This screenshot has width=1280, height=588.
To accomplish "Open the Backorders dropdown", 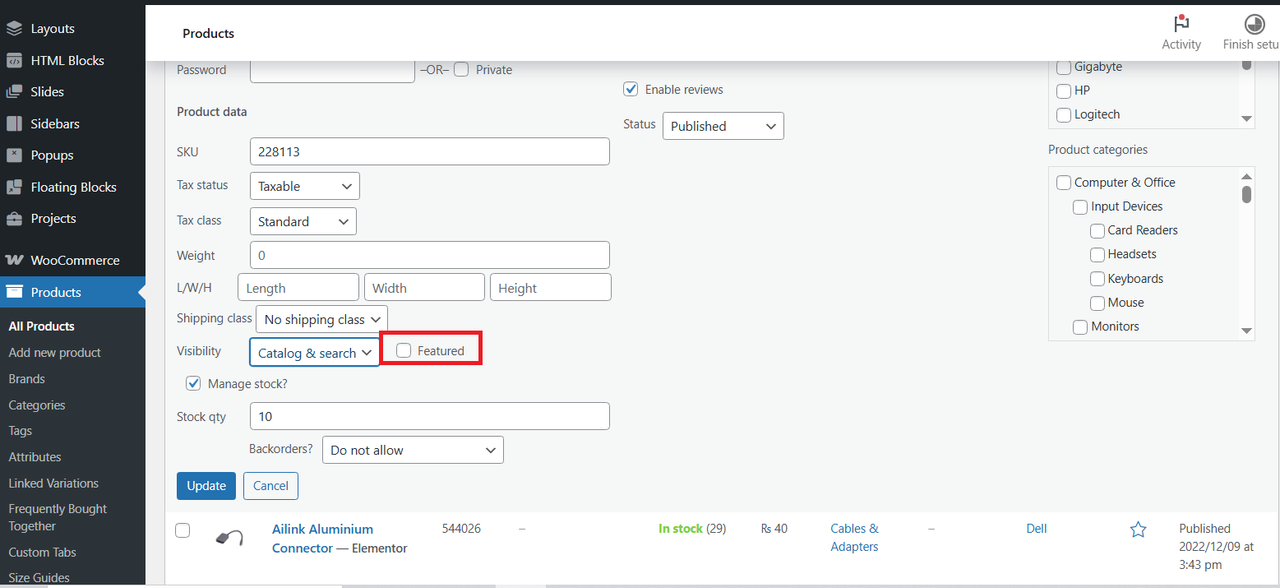I will click(413, 450).
